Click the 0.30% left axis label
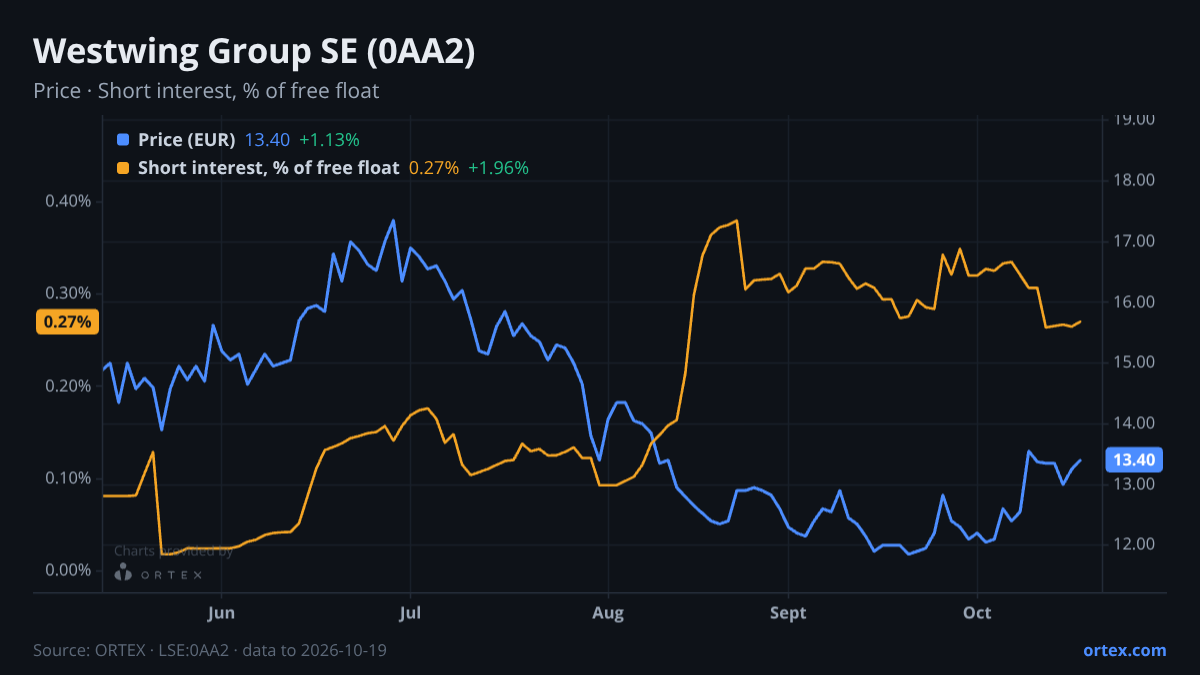Screen dimensions: 1200x675 [68, 293]
